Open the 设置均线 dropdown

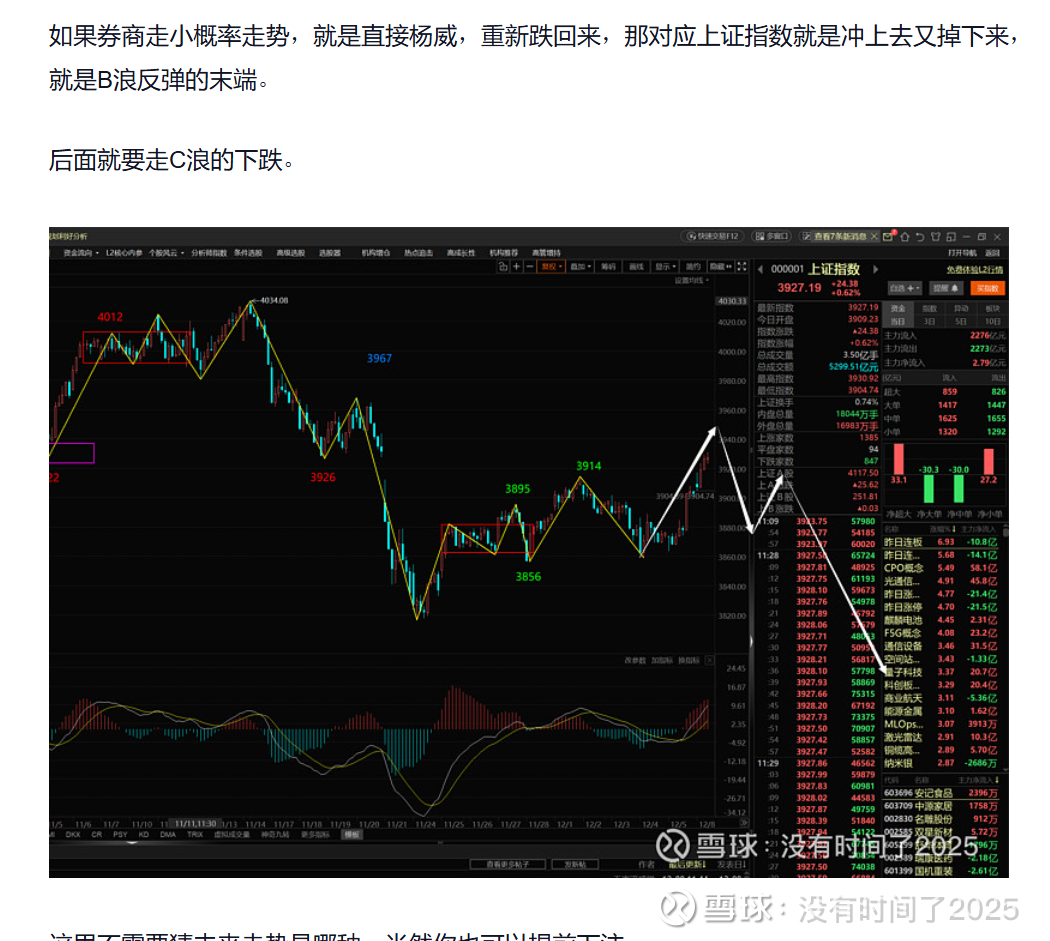point(692,280)
